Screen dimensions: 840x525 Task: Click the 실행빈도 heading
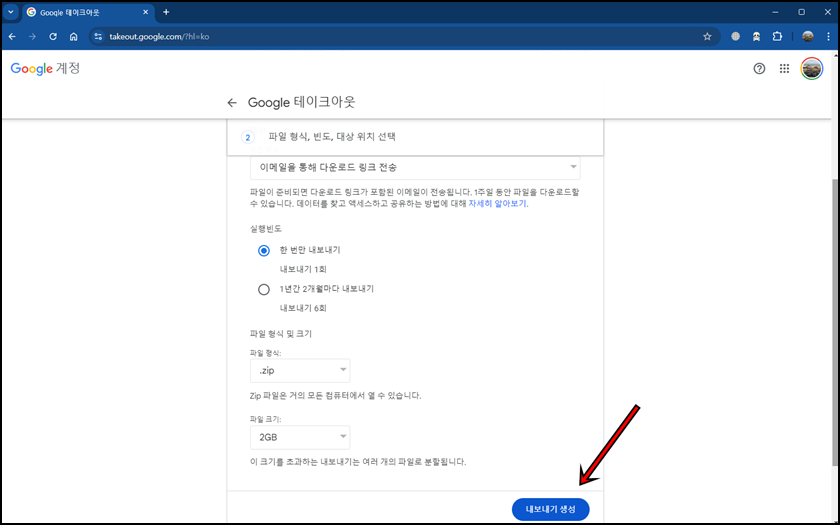click(266, 229)
